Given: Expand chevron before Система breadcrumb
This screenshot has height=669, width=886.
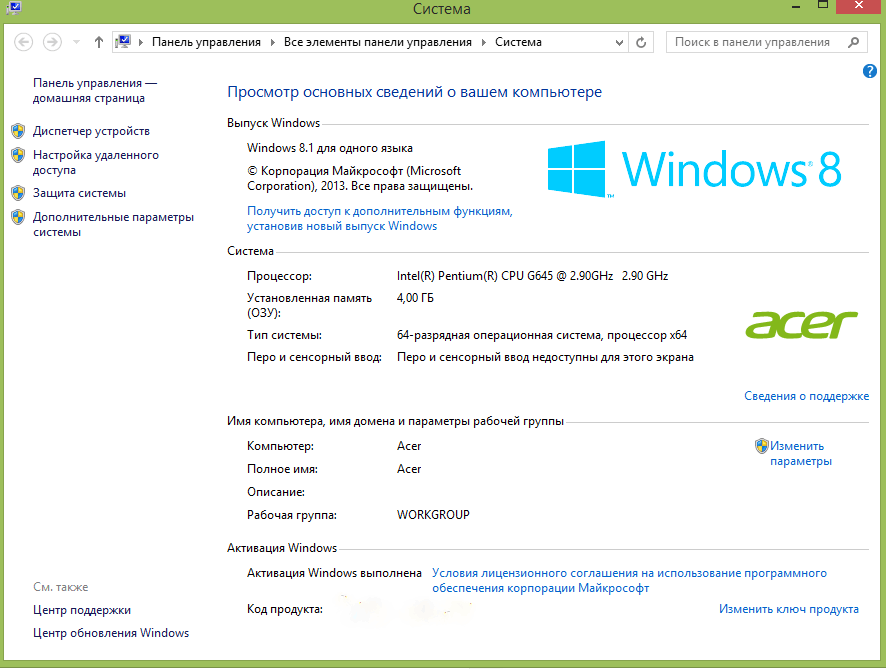Looking at the screenshot, I should [484, 42].
